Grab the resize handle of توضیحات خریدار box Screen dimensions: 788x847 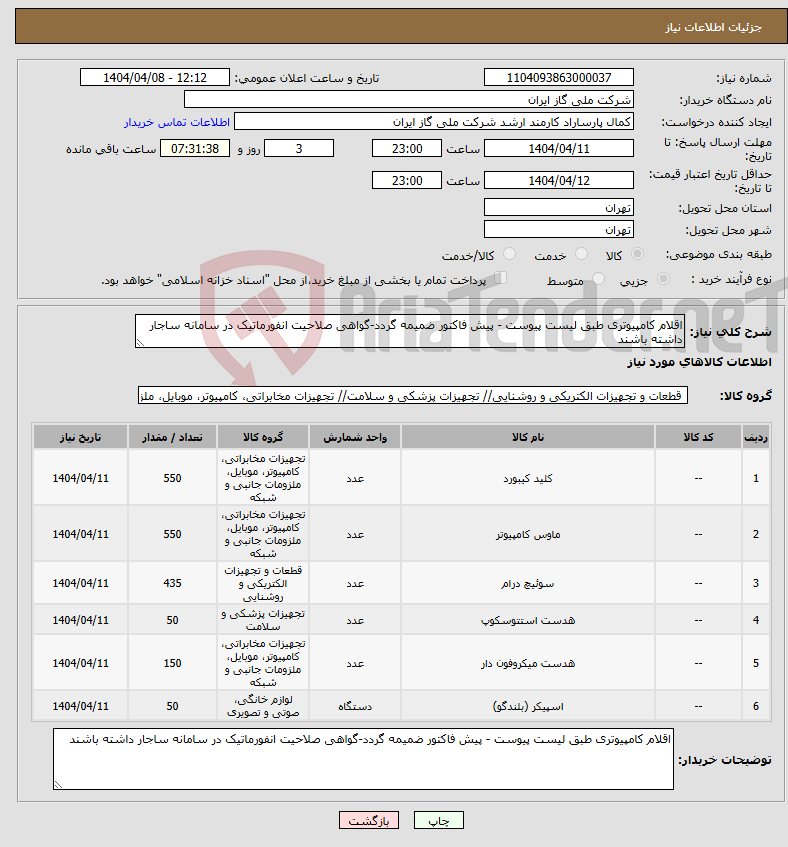point(58,785)
